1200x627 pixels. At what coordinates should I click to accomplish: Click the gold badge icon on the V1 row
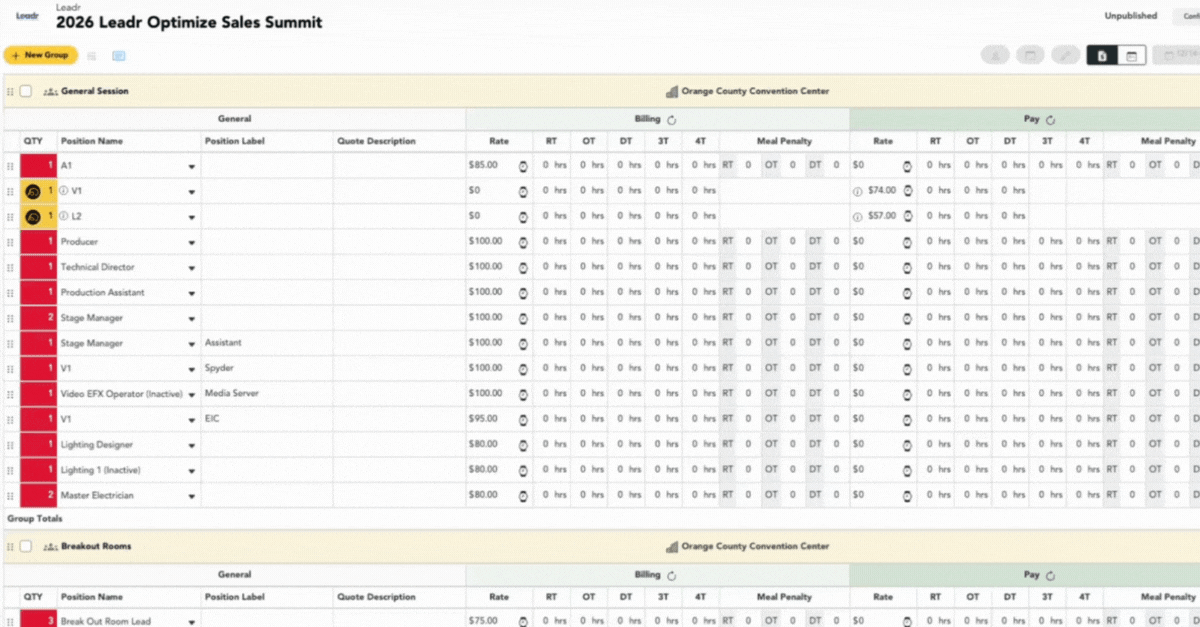click(x=33, y=191)
